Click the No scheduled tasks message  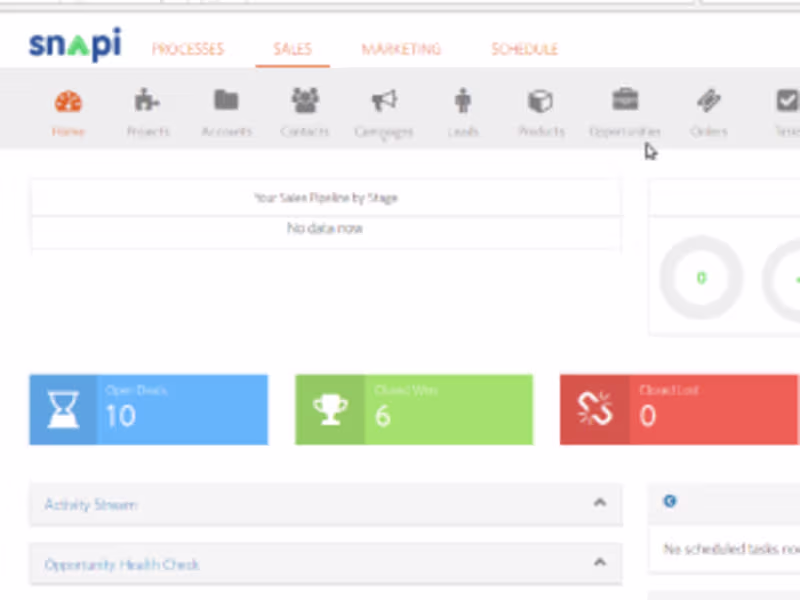pos(732,549)
